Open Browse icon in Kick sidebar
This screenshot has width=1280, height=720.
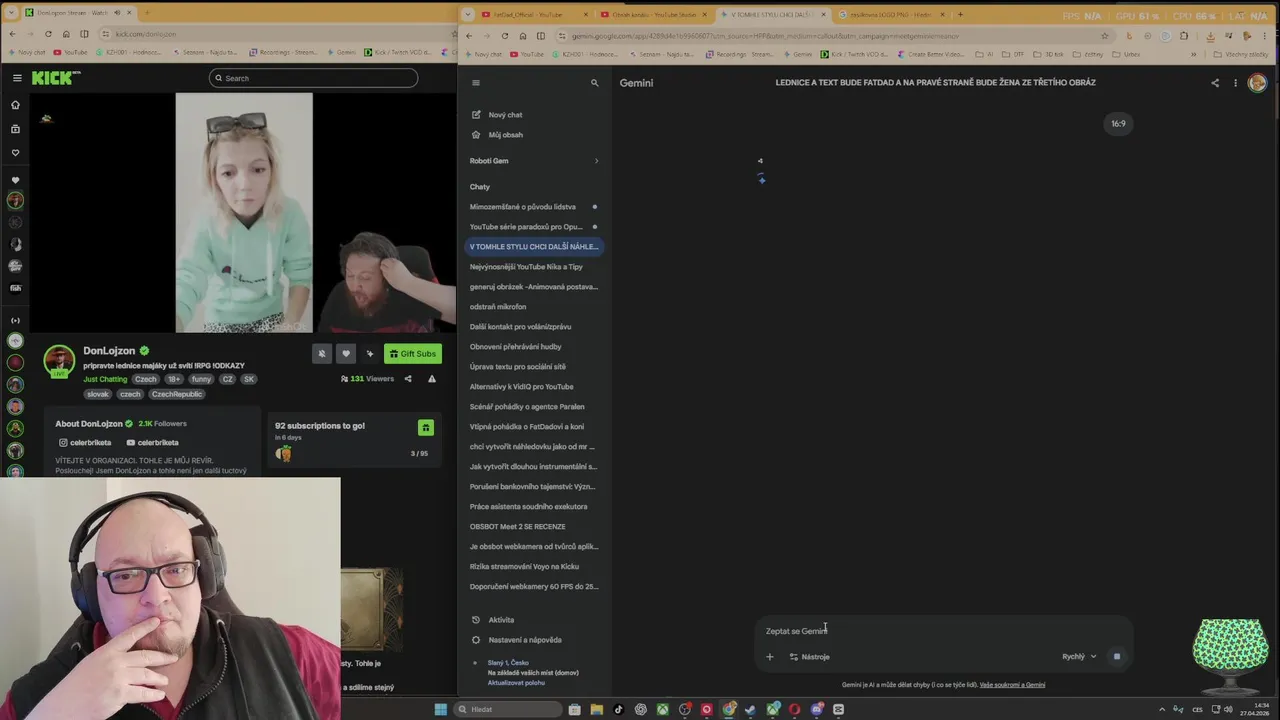coord(15,129)
